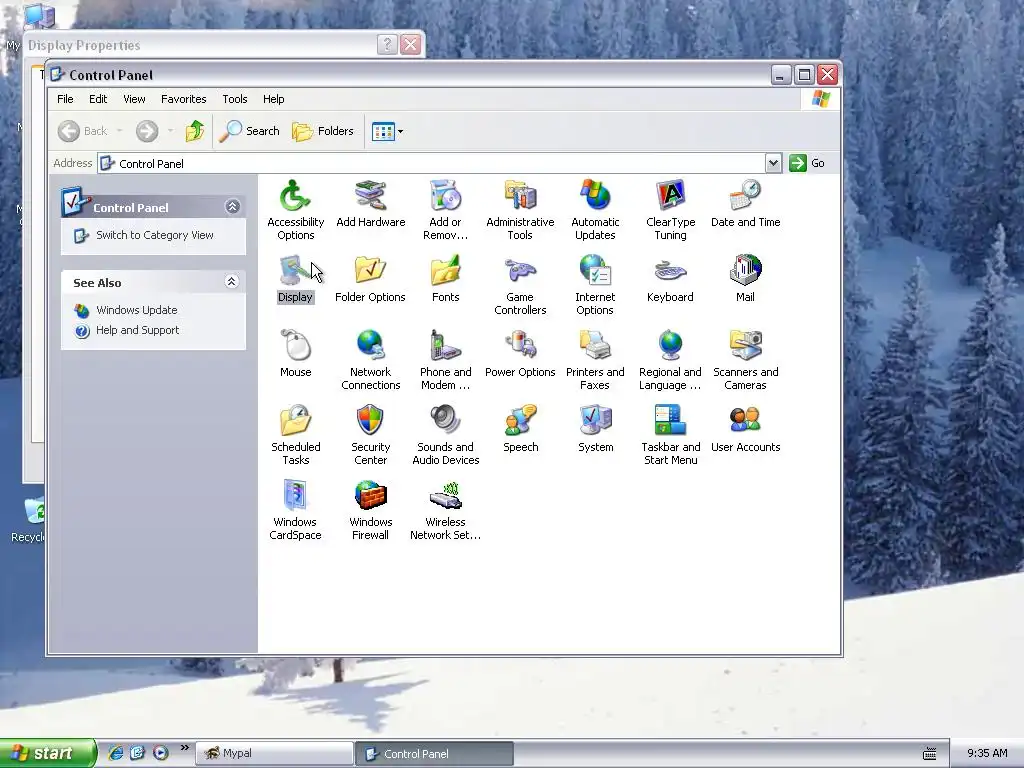Image resolution: width=1024 pixels, height=768 pixels.
Task: Click the Go button
Action: point(807,163)
